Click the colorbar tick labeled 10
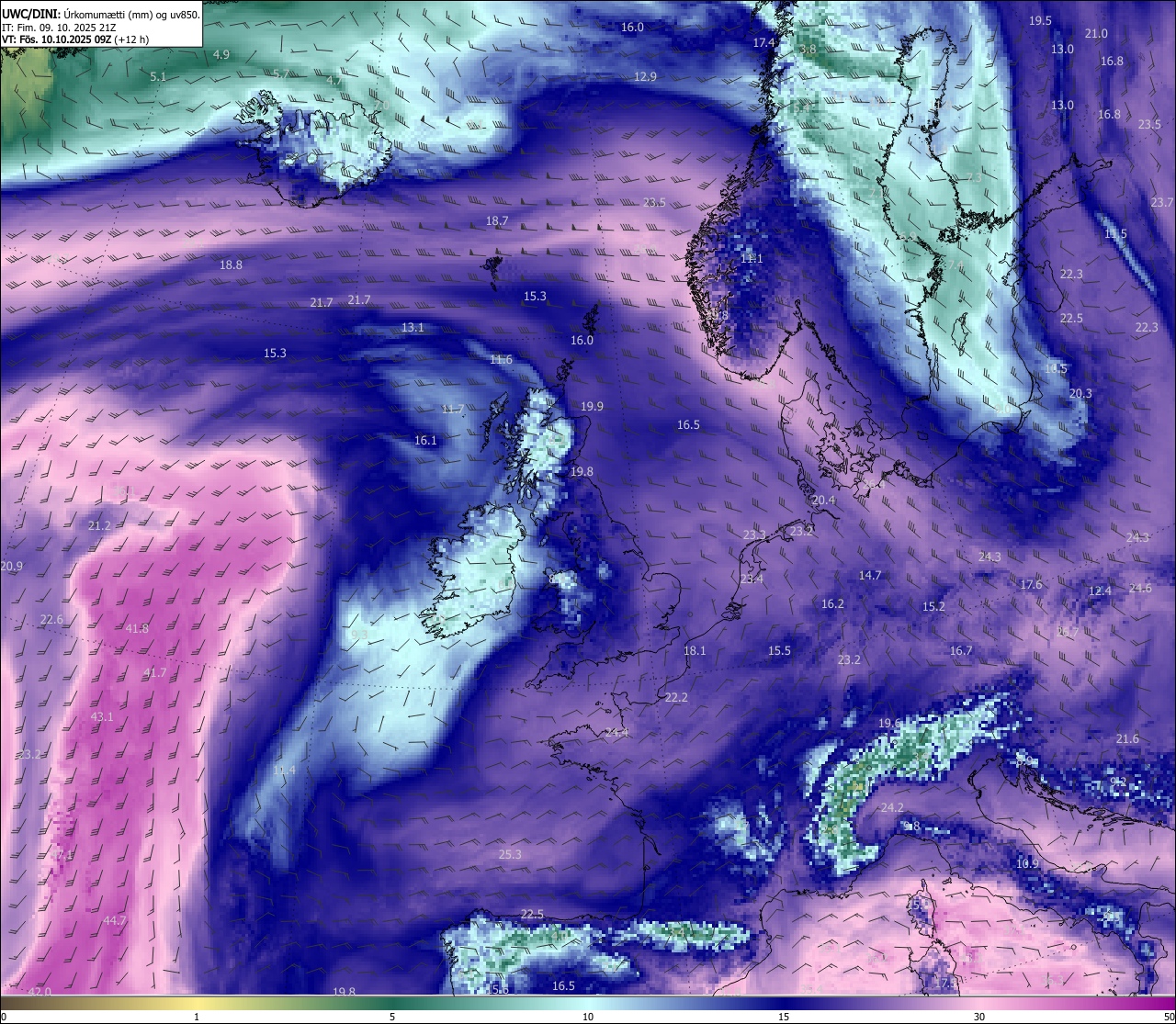1176x1024 pixels. (588, 1017)
